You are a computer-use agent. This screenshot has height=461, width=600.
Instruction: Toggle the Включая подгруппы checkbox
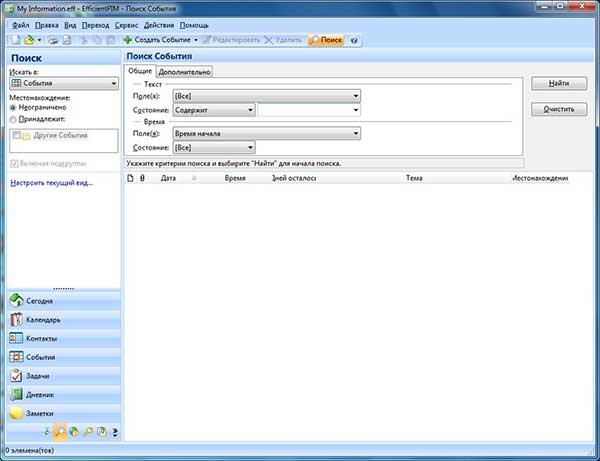point(14,164)
